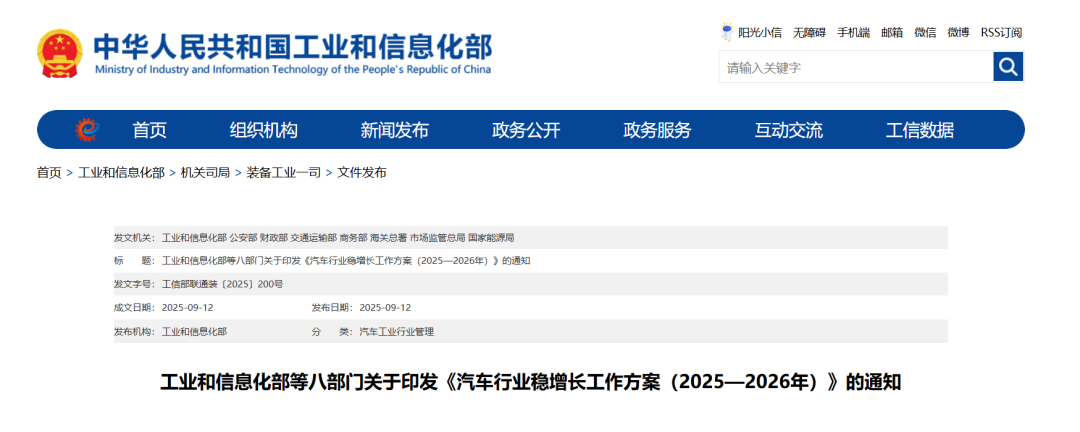Click the 首页 breadcrumb link
This screenshot has height=432, width=1080.
(49, 173)
